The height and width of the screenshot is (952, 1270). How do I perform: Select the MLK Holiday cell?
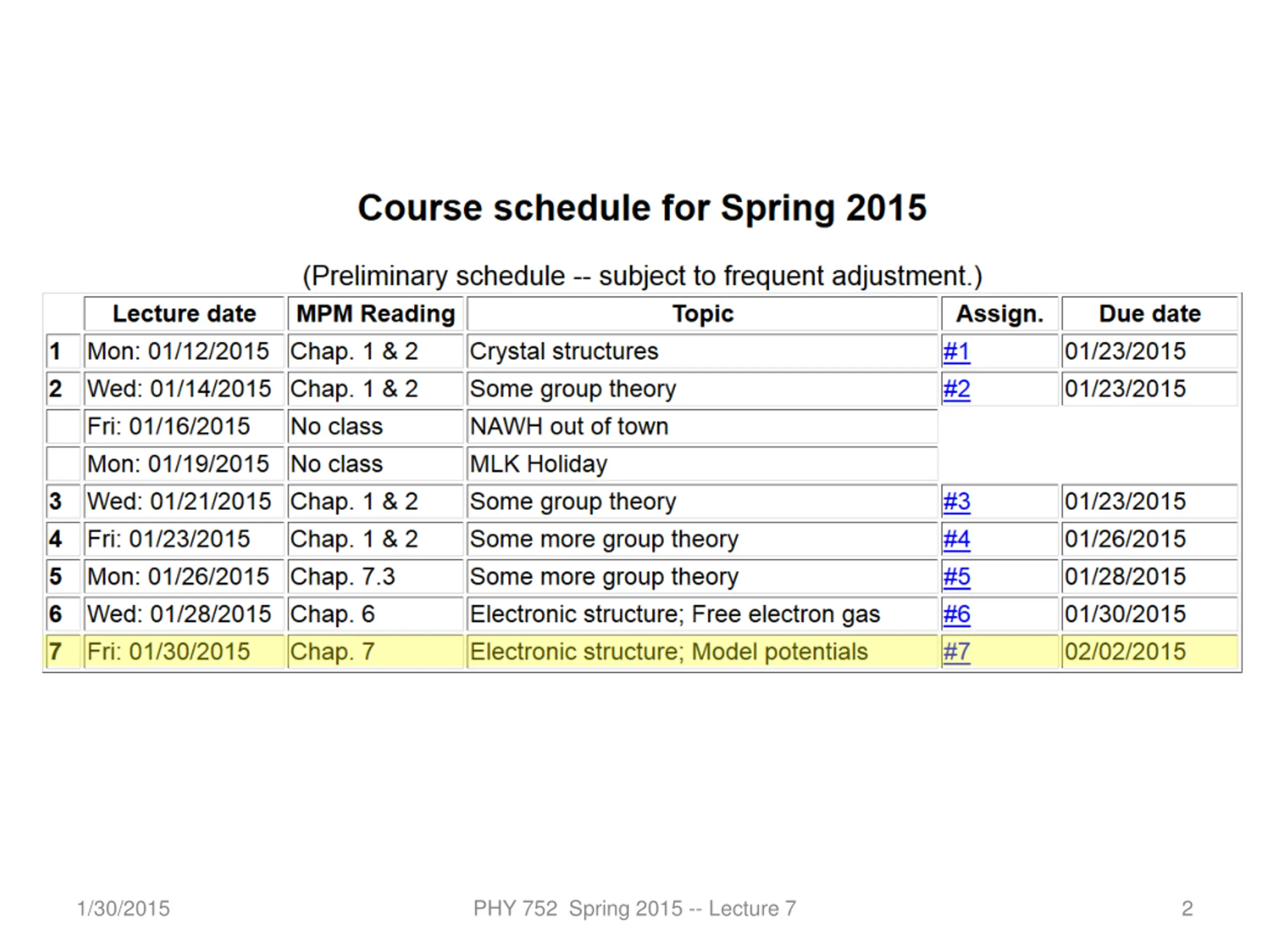(703, 464)
